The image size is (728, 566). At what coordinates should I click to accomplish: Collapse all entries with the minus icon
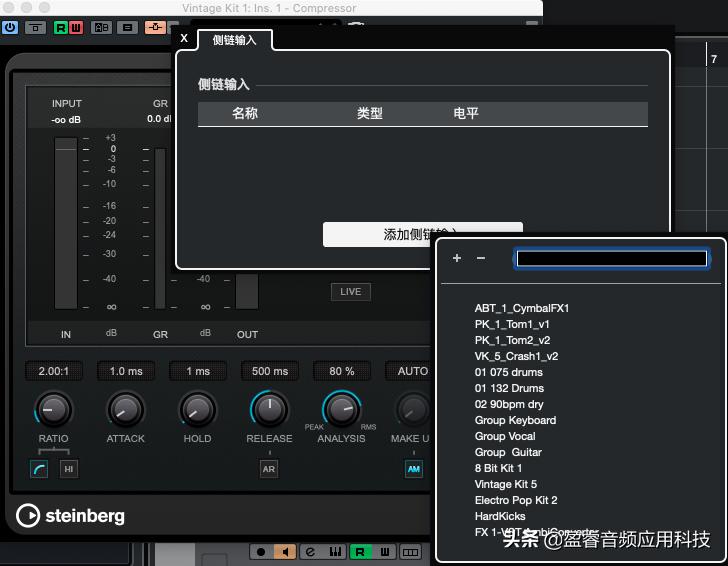coord(481,258)
